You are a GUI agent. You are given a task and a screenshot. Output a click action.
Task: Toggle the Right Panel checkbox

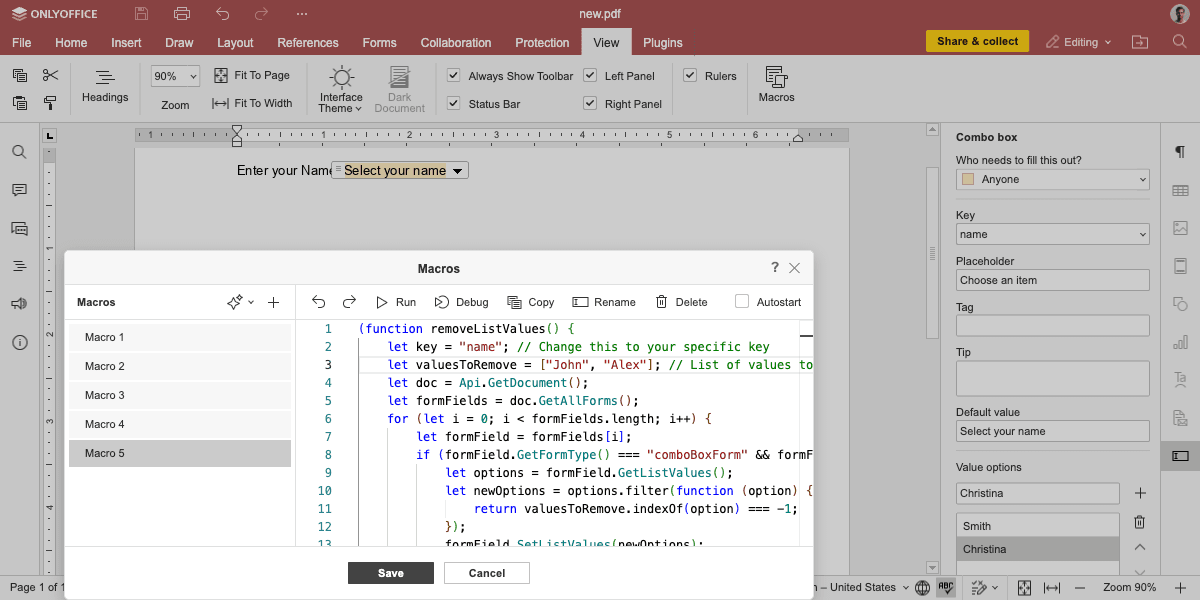590,104
